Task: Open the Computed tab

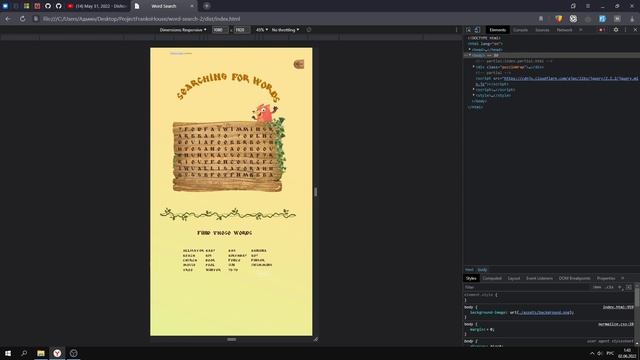Action: click(492, 278)
